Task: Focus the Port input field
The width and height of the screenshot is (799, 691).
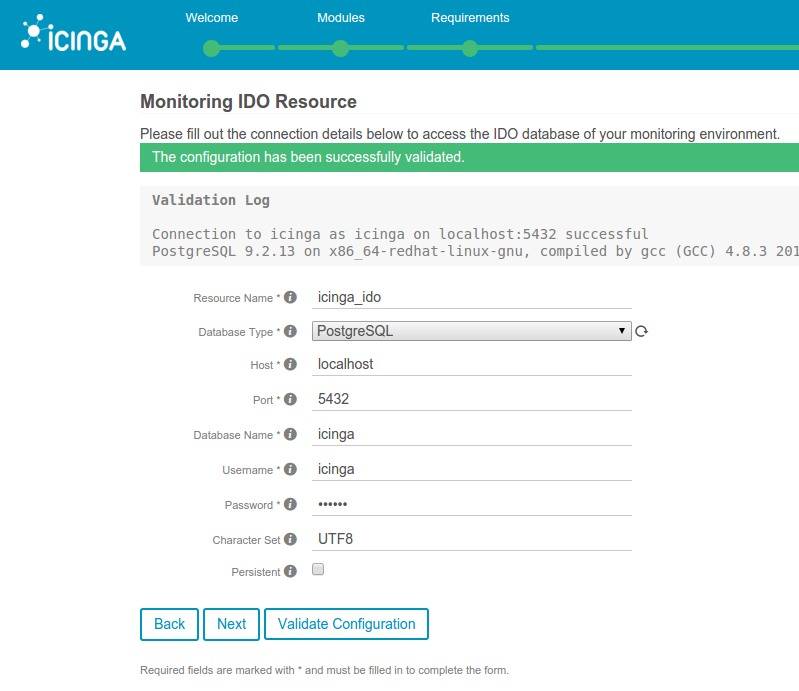Action: click(472, 399)
